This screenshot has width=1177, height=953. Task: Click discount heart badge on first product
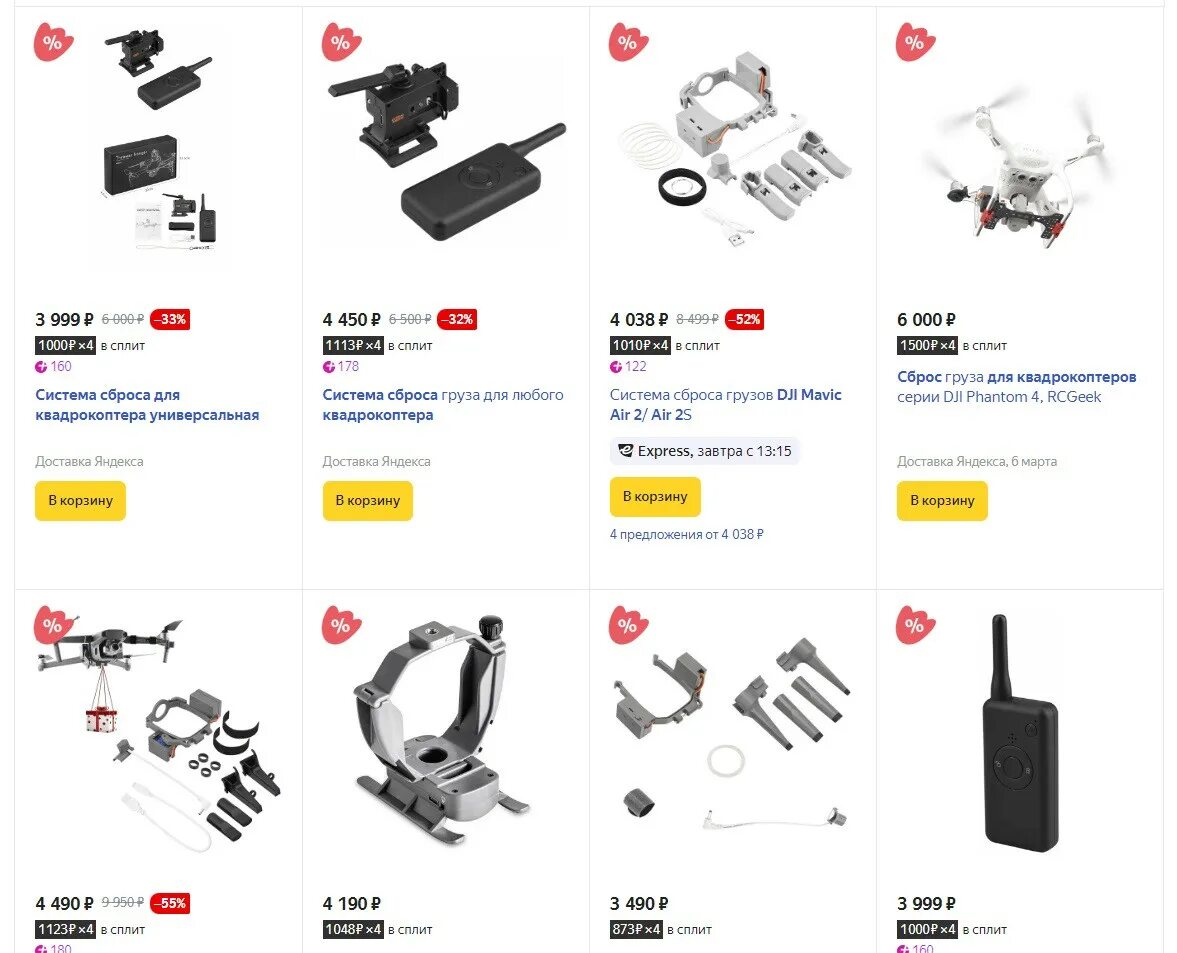(53, 43)
